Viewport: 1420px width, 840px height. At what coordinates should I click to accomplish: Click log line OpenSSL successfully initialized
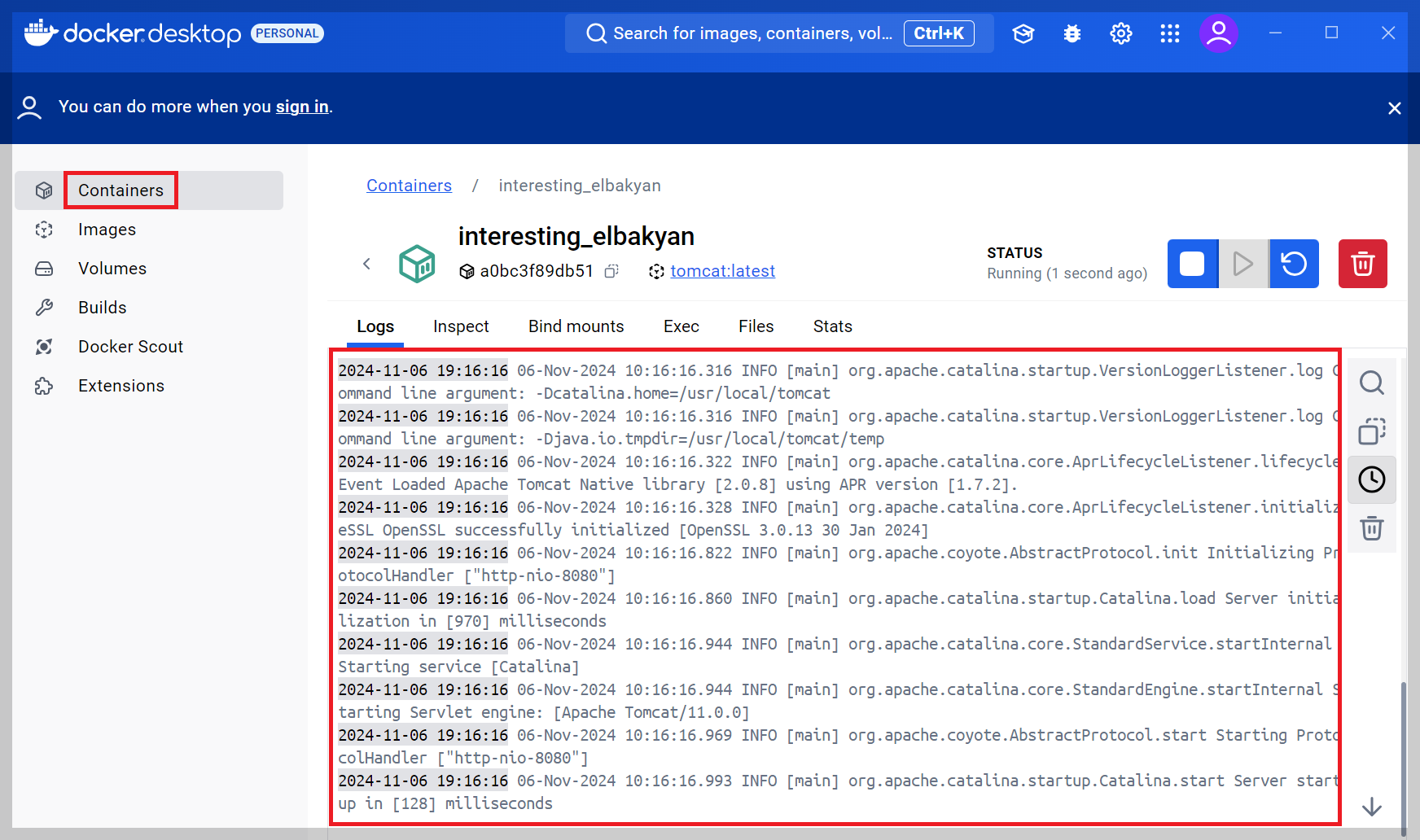[838, 518]
